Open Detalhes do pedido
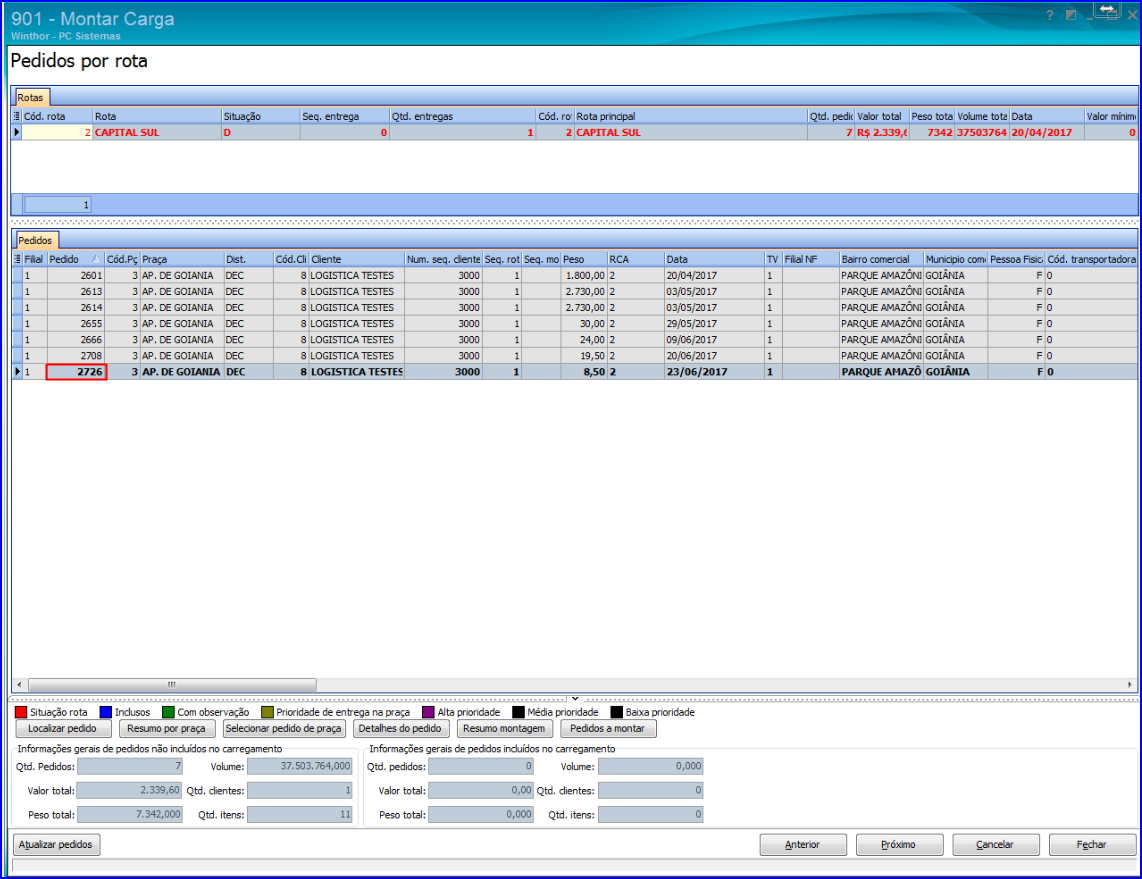 click(401, 728)
